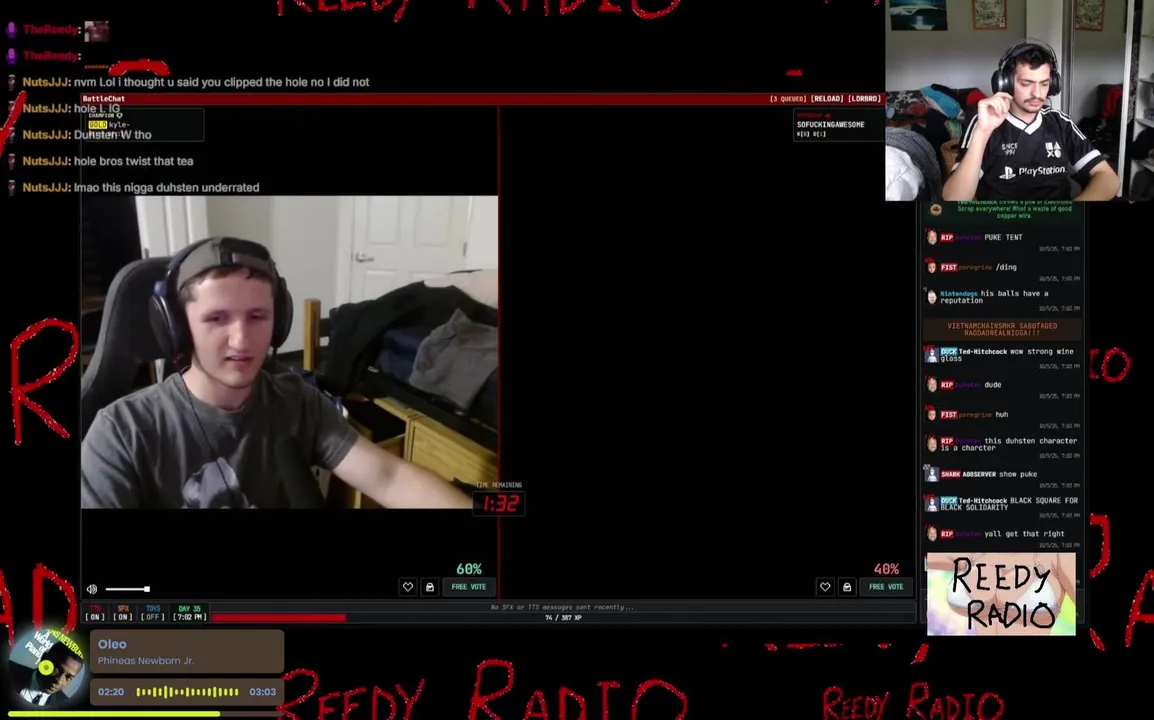Screen dimensions: 1154x720
Task: Adjust the volume slider handle
Action: 147,589
